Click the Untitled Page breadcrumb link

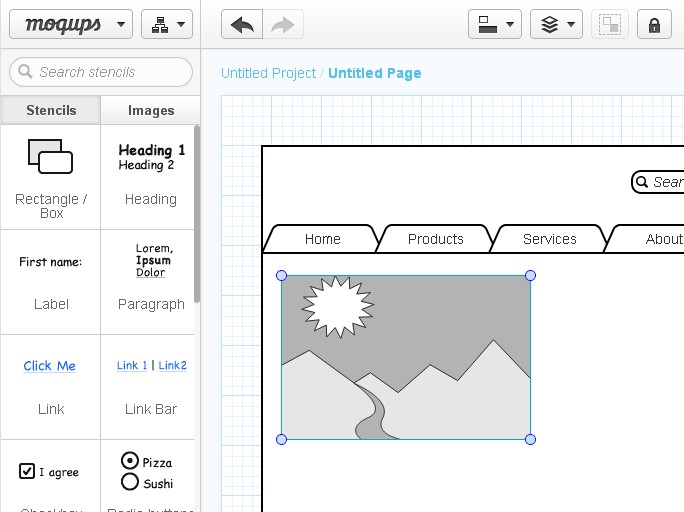[x=375, y=73]
